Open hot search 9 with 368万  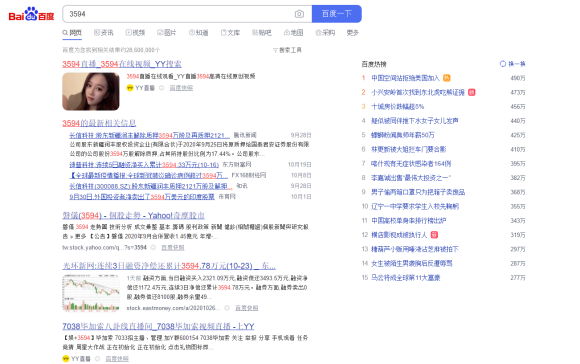[x=418, y=192]
